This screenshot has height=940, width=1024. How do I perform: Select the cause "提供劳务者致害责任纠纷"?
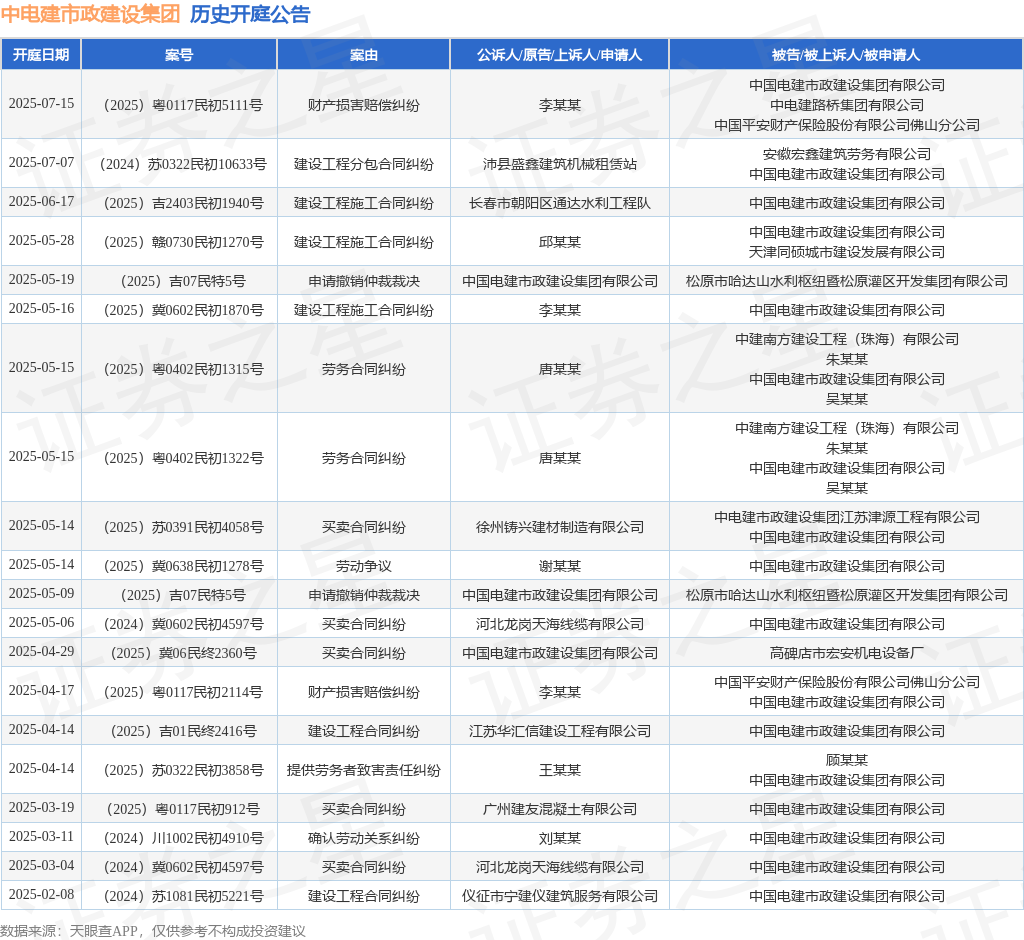click(364, 770)
